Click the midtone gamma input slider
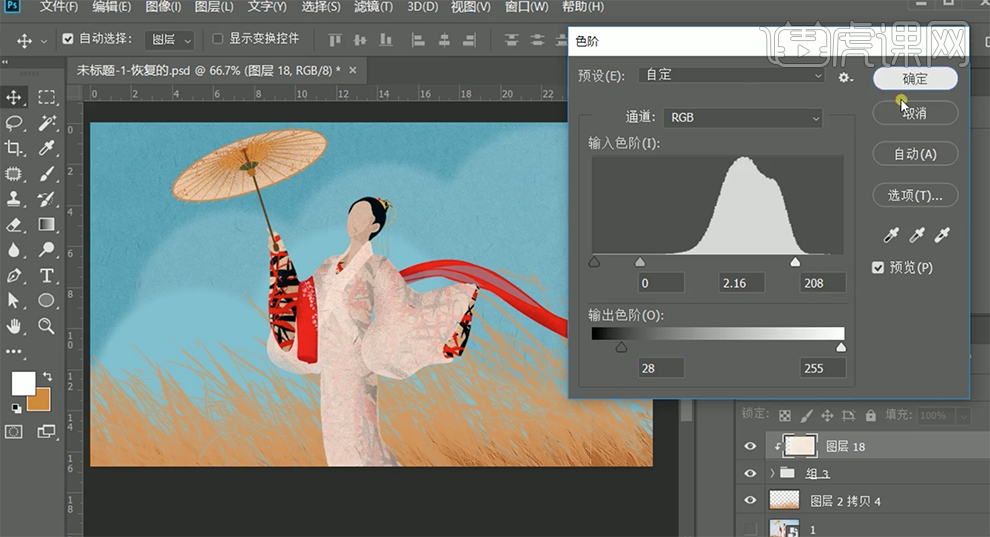The height and width of the screenshot is (537, 990). tap(640, 262)
